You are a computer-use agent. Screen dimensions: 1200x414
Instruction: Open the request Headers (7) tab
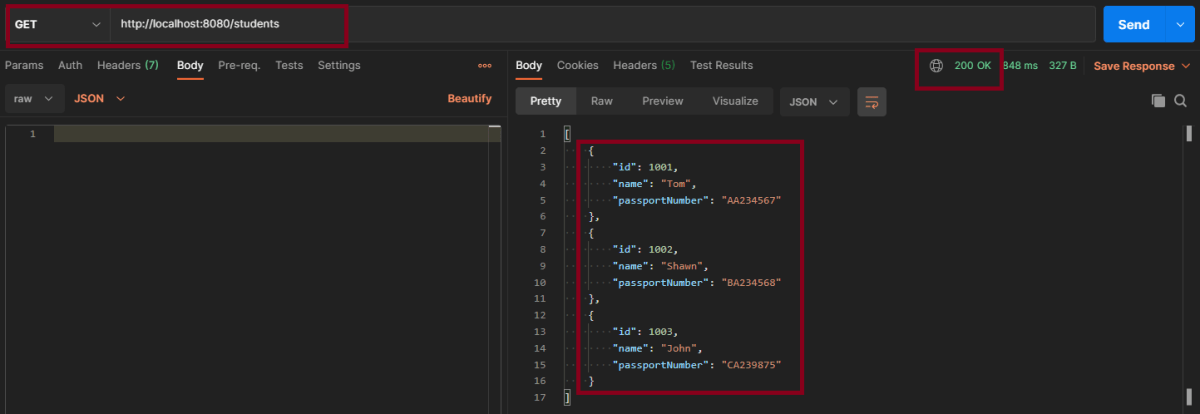[x=127, y=66]
